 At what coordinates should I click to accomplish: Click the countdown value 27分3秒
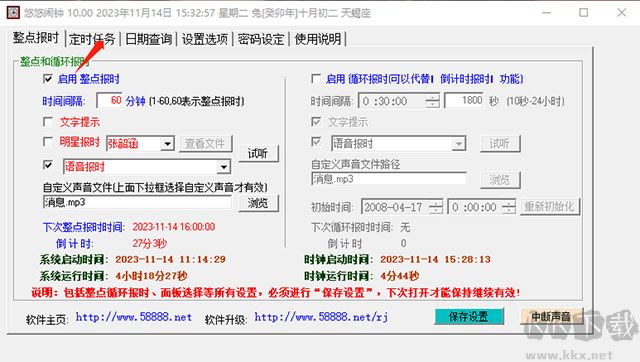click(149, 244)
